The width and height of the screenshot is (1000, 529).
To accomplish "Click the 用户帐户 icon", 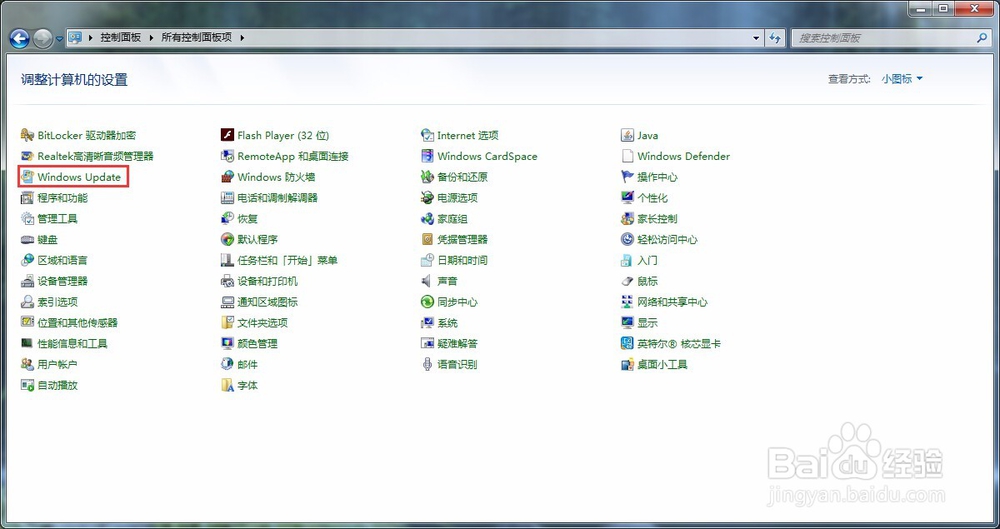I will 27,364.
